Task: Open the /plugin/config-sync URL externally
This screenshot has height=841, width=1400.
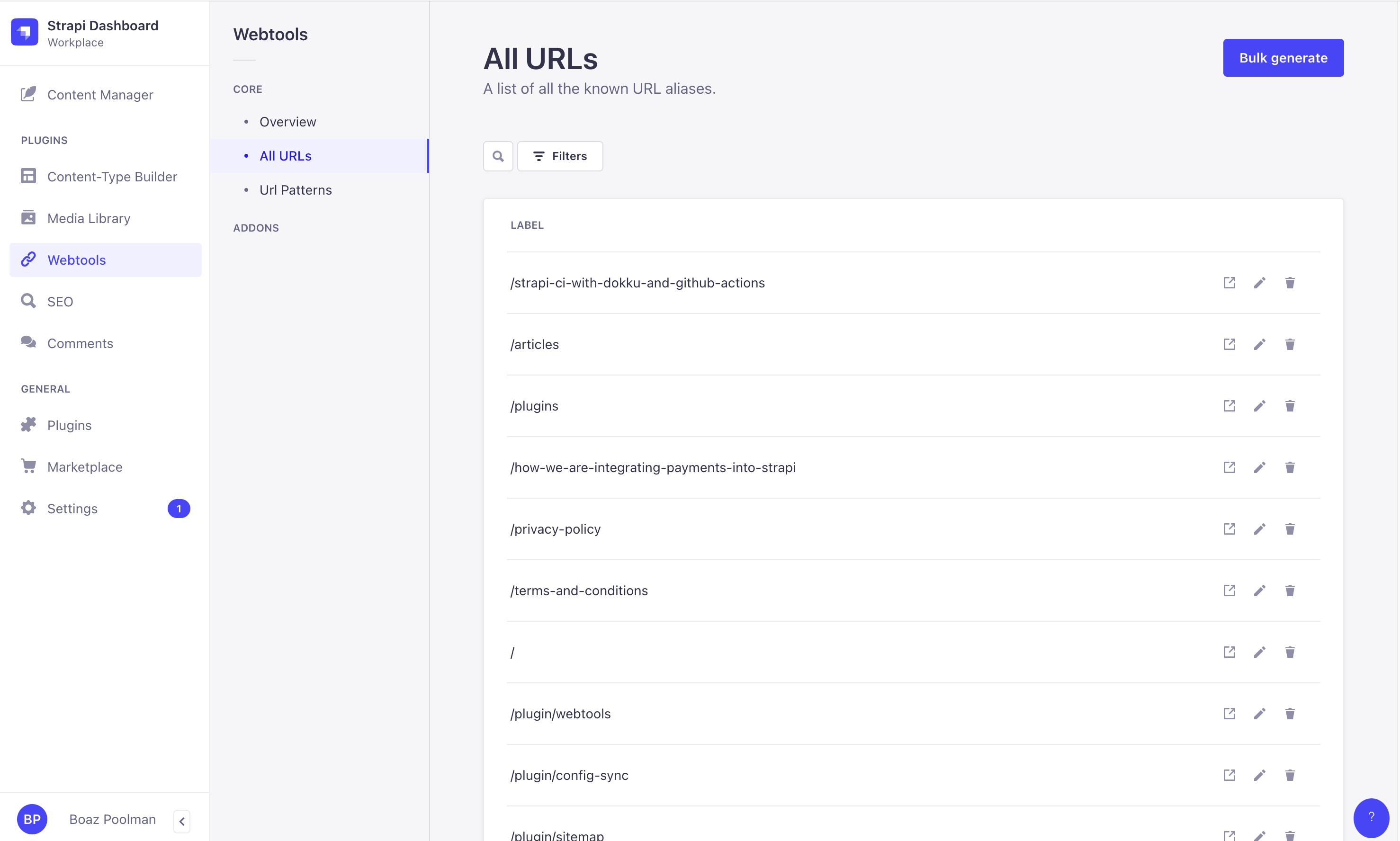Action: [1229, 775]
